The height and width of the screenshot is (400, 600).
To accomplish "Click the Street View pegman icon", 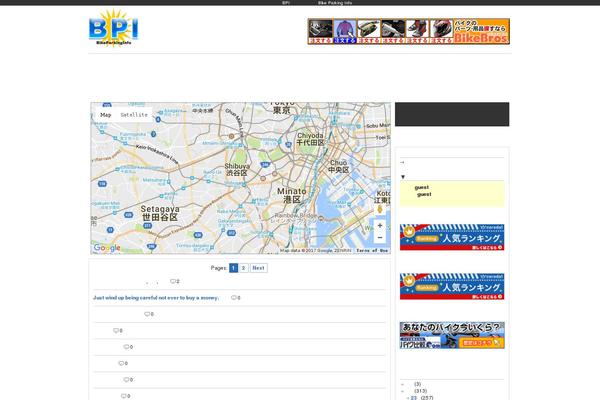I will coord(380,209).
